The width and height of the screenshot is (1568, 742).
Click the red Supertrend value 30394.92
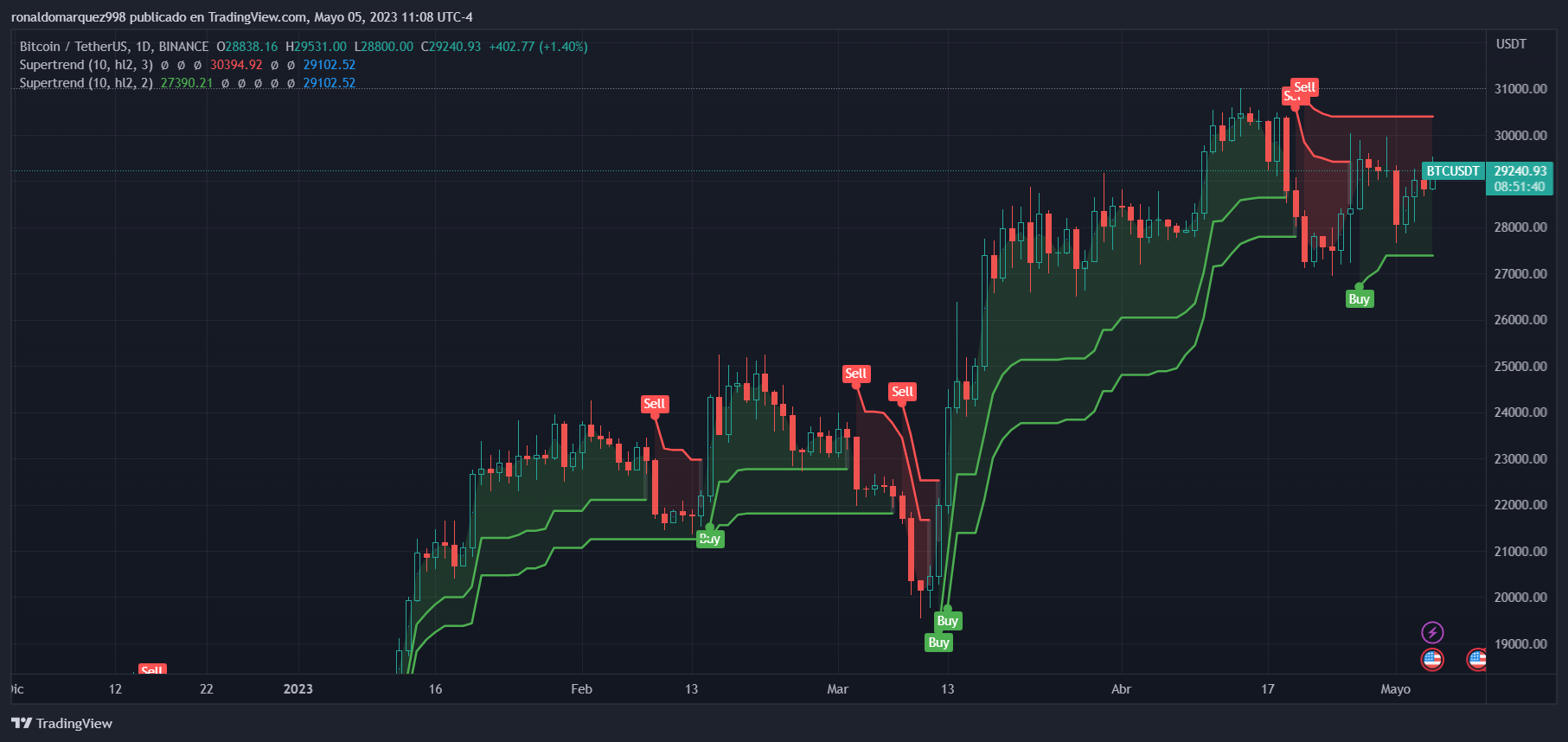236,65
